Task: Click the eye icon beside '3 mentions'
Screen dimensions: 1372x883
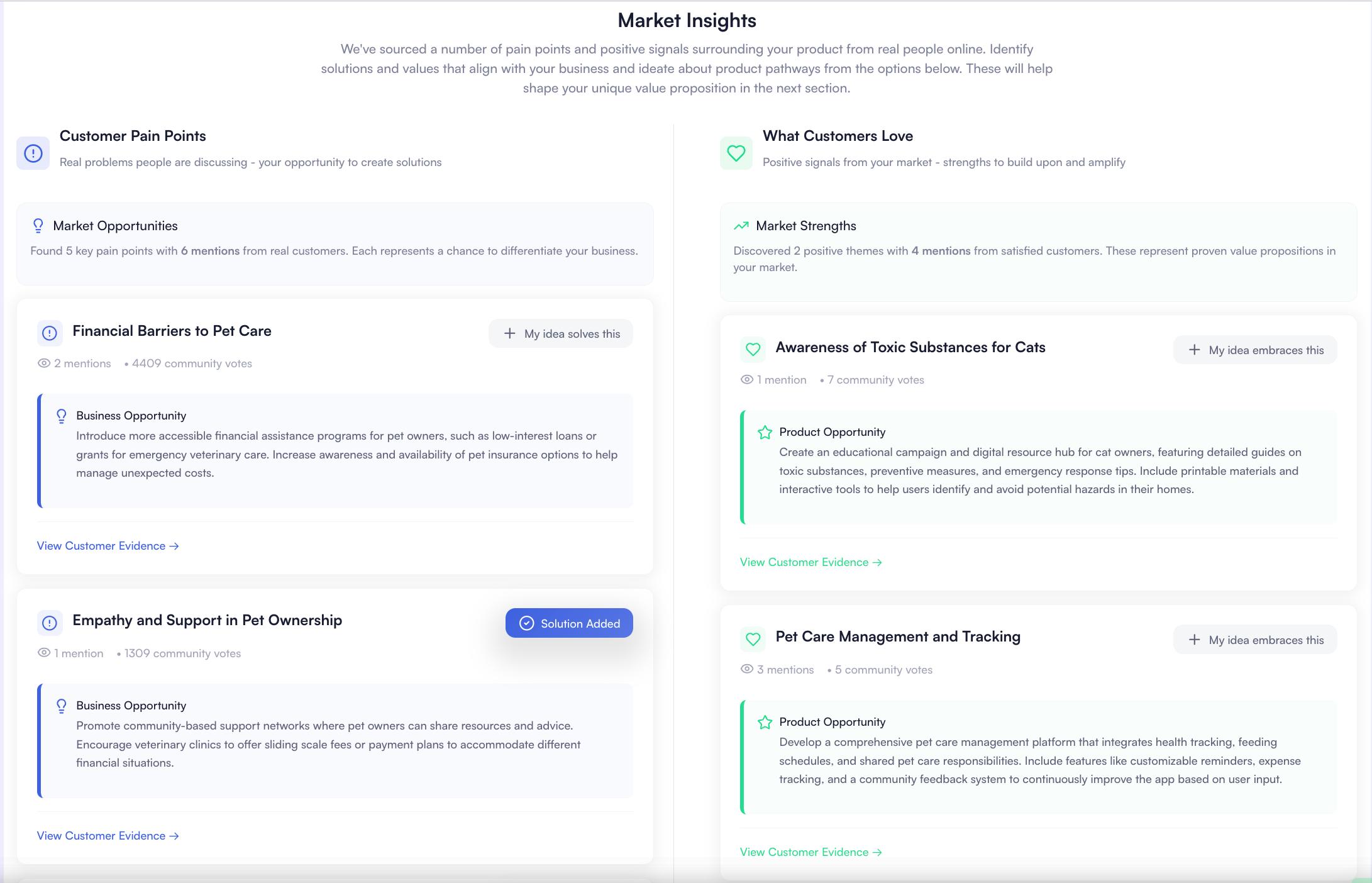Action: [x=747, y=669]
